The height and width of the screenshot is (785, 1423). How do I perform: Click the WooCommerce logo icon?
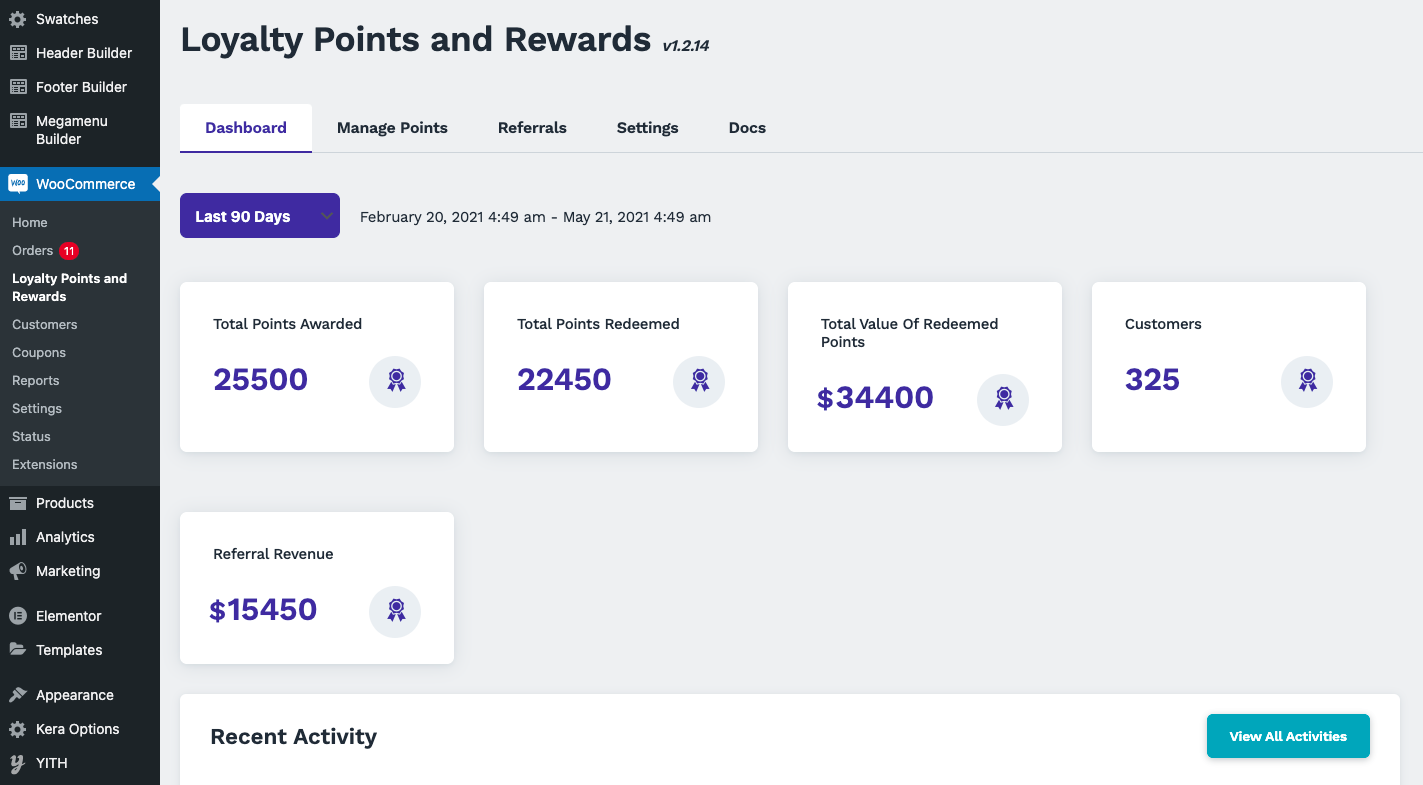18,184
